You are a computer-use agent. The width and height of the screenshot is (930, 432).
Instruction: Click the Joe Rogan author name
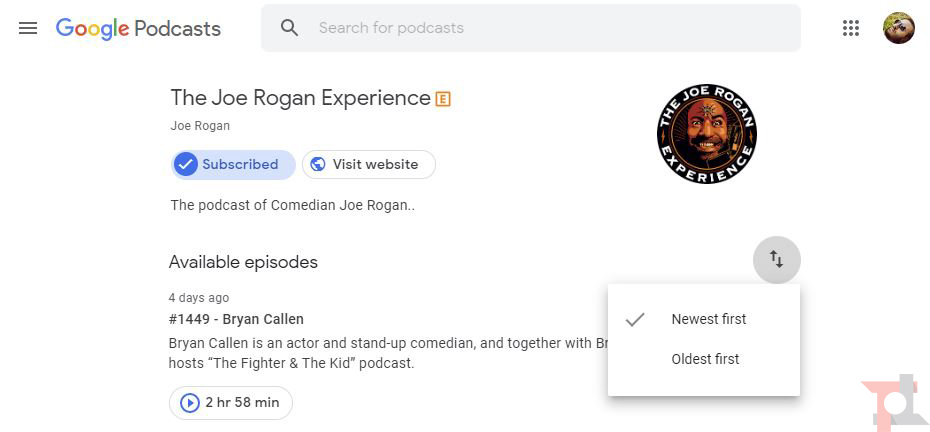coord(200,126)
